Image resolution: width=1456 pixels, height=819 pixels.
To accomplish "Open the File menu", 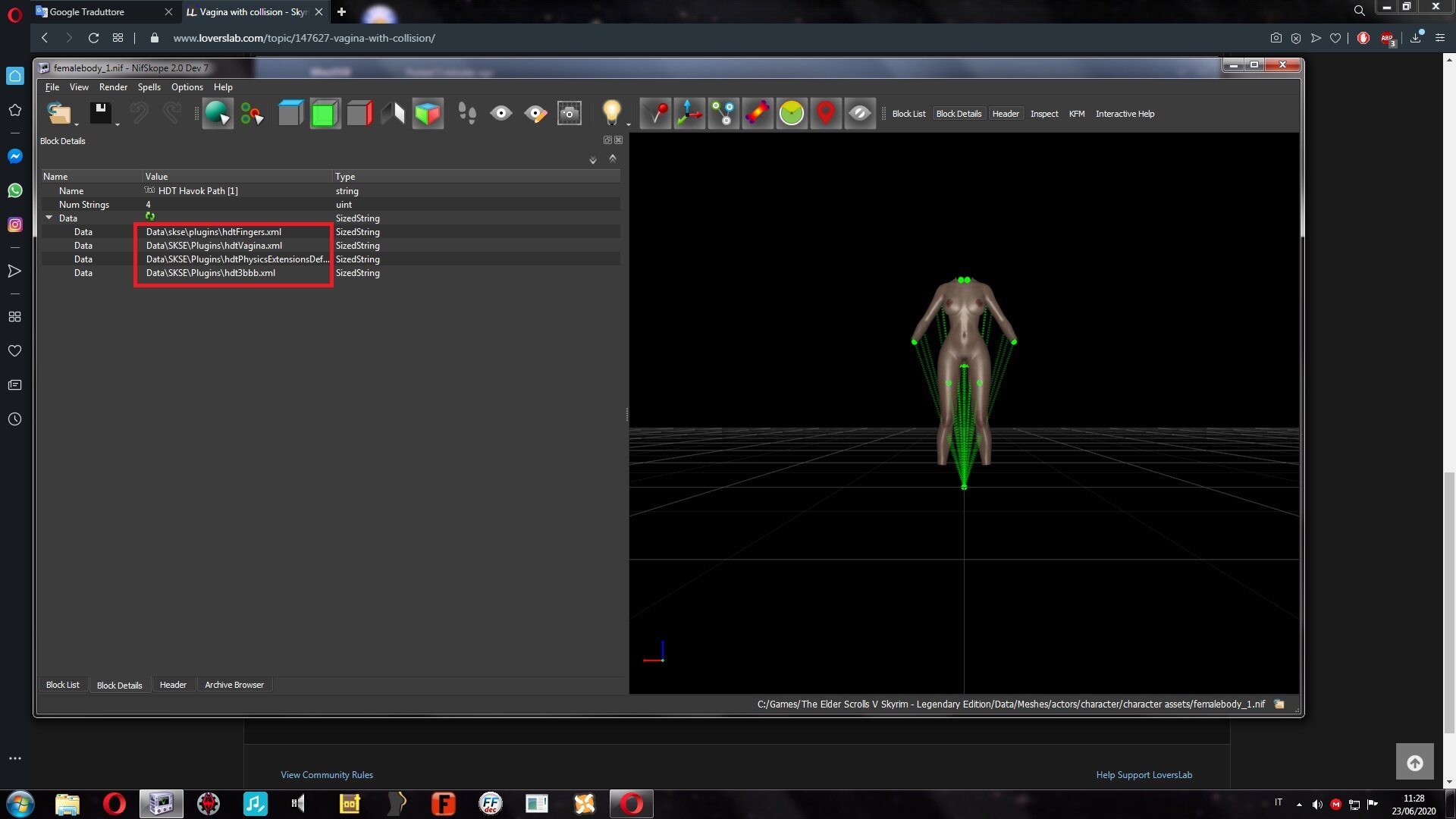I will (x=52, y=87).
